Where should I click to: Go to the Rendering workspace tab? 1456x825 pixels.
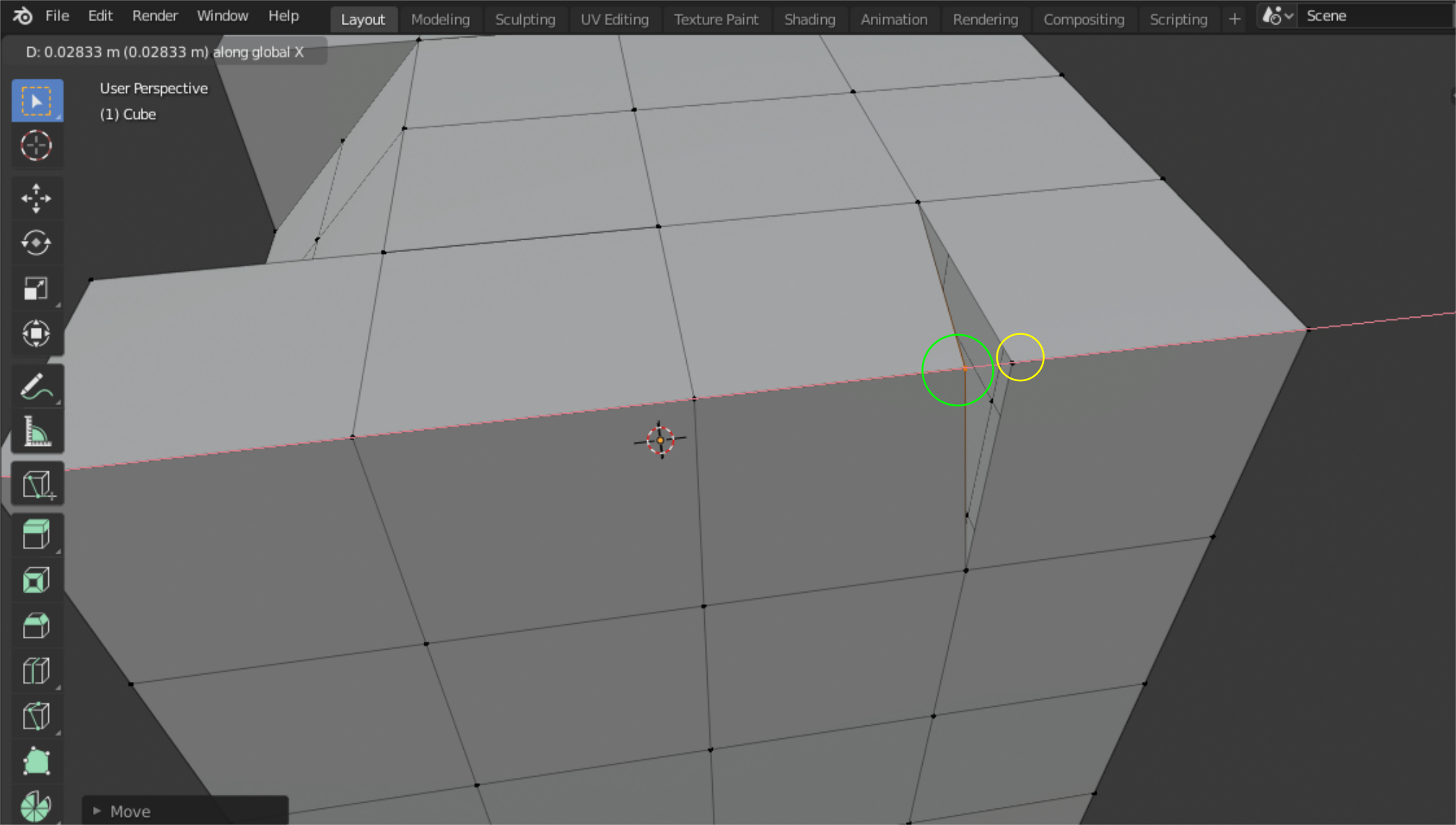pos(986,19)
